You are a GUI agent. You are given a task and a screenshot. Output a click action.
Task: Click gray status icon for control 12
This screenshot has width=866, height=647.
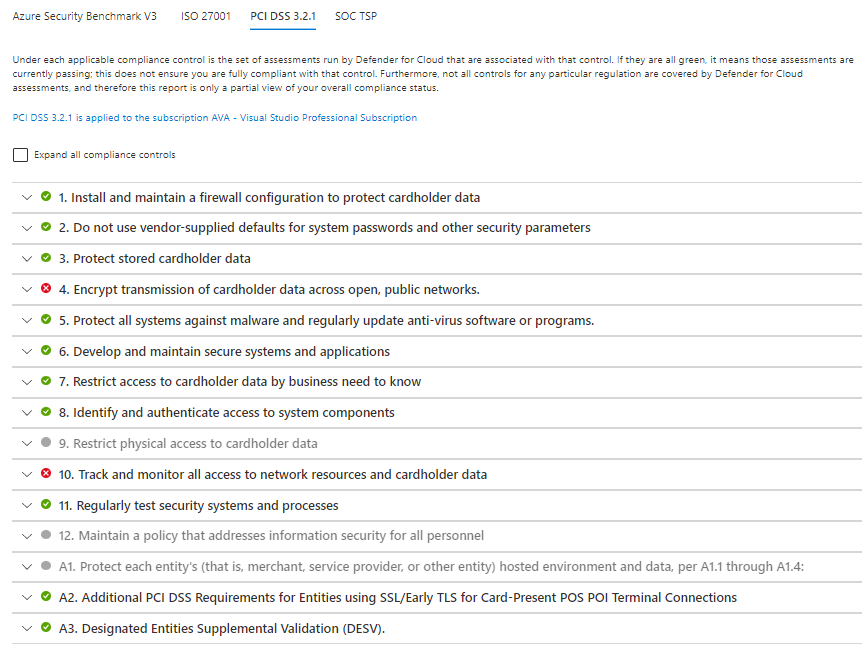tap(46, 535)
